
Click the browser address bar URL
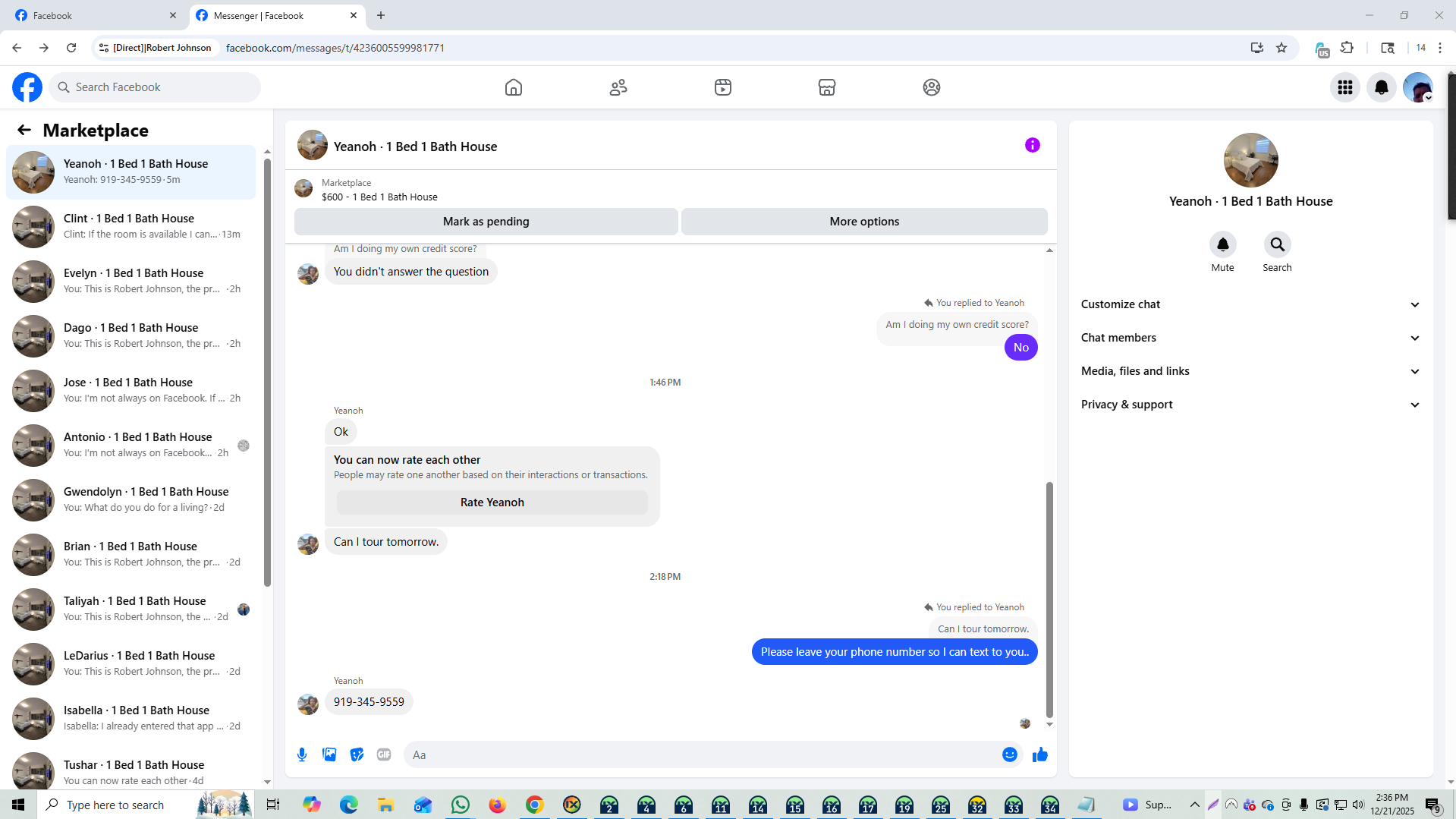[335, 48]
